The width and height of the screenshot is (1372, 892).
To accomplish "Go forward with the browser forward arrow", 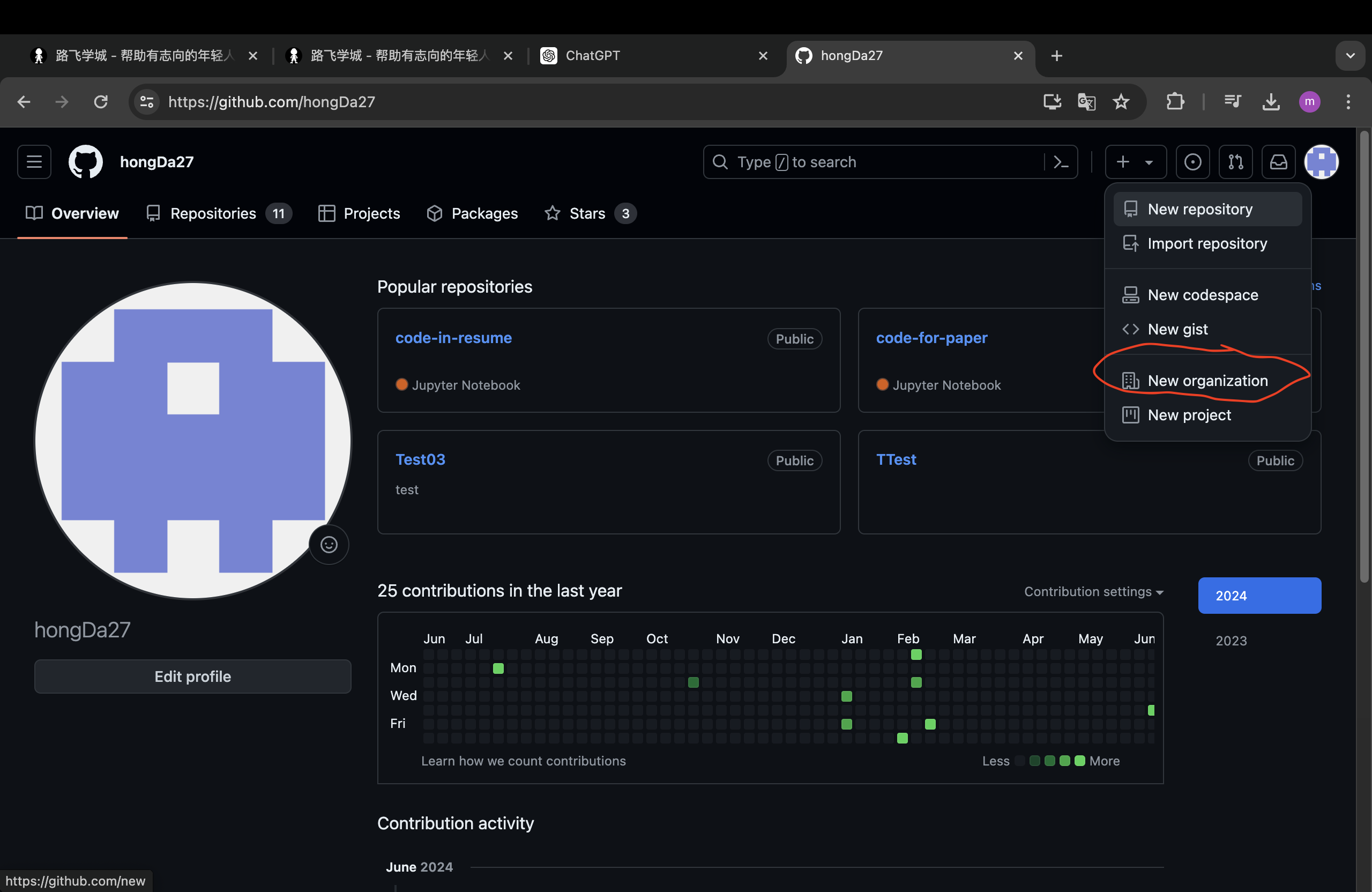I will click(62, 102).
